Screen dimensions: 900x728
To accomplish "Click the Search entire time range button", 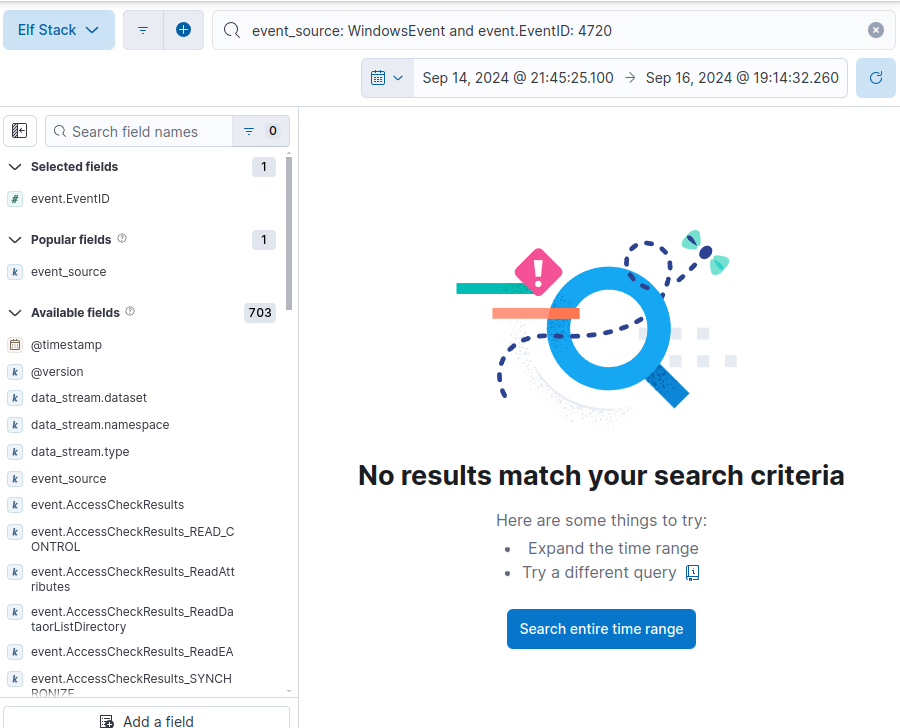I will tap(601, 629).
